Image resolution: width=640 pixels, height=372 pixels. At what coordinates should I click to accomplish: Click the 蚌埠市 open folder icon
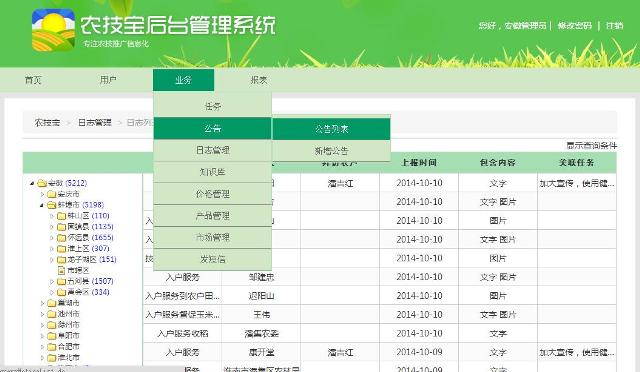(x=52, y=205)
